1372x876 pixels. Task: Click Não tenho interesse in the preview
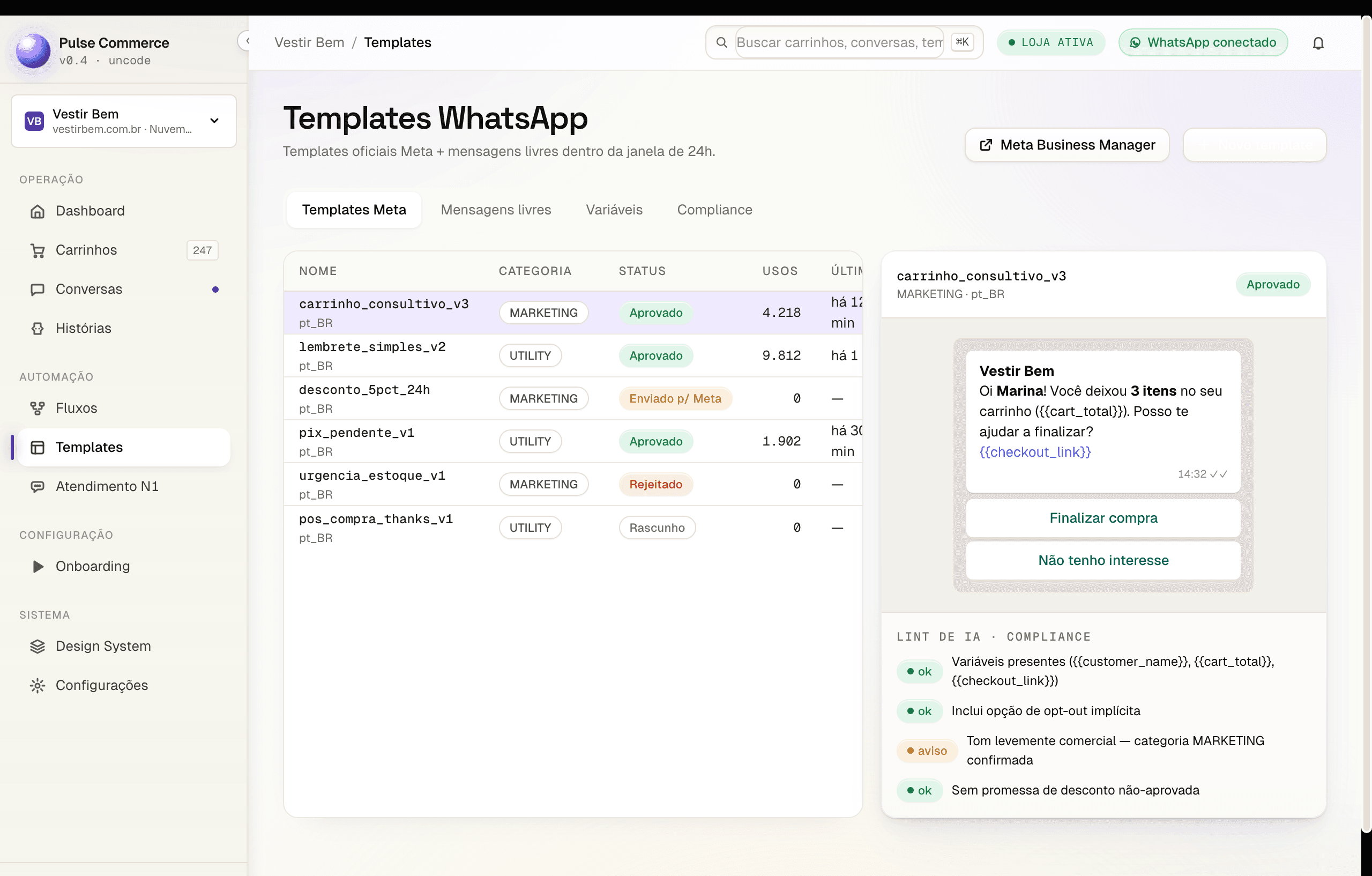click(x=1103, y=560)
